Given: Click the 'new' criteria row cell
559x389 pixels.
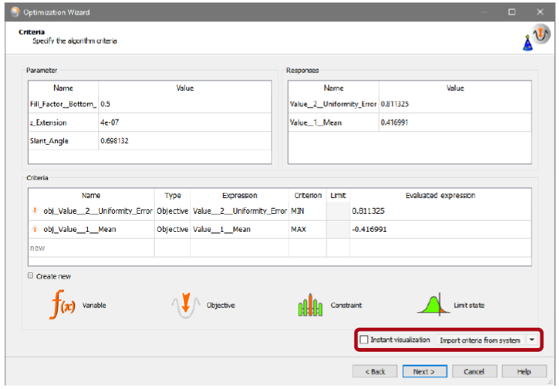Looking at the screenshot, I should point(91,248).
